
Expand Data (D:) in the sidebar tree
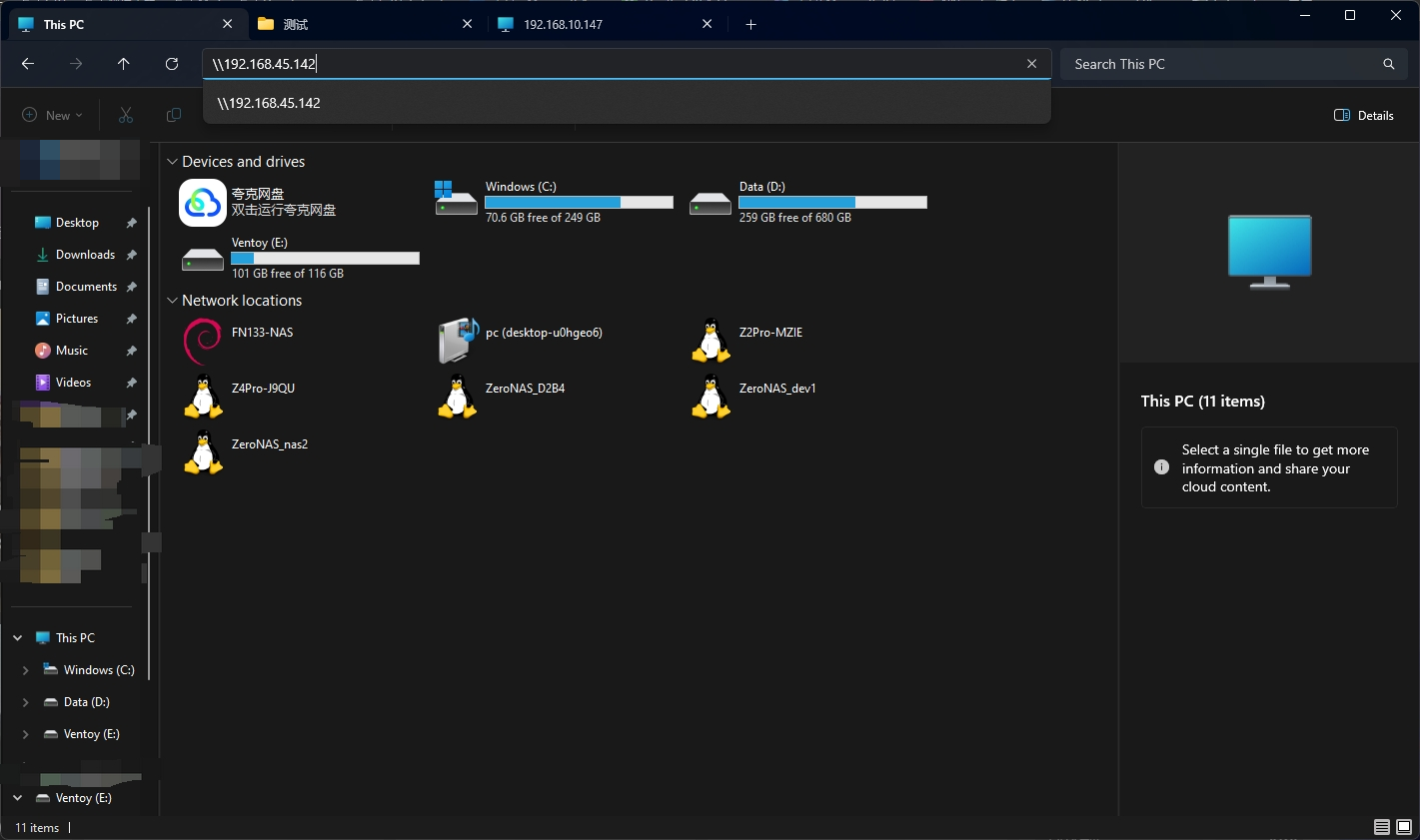[x=26, y=702]
